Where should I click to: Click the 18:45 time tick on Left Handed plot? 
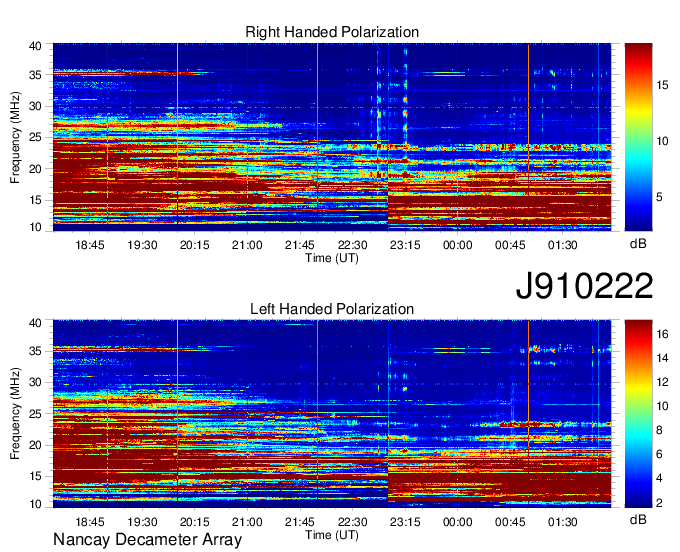(x=90, y=522)
